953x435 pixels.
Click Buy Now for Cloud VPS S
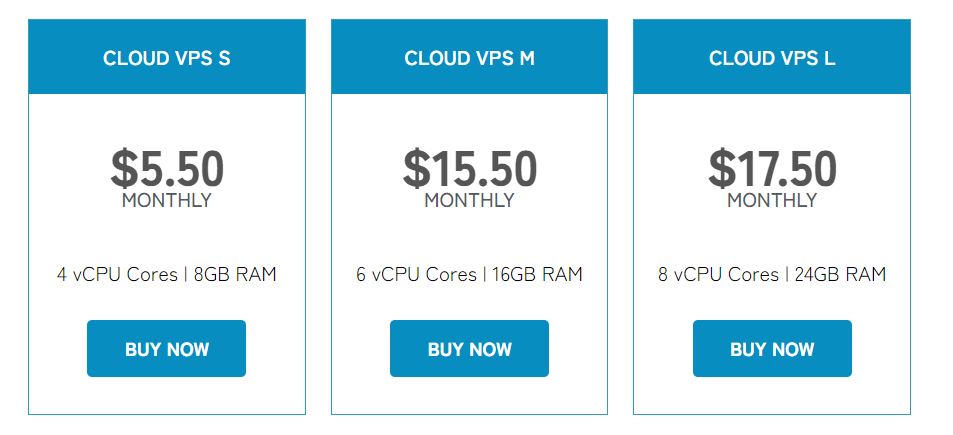click(x=166, y=349)
